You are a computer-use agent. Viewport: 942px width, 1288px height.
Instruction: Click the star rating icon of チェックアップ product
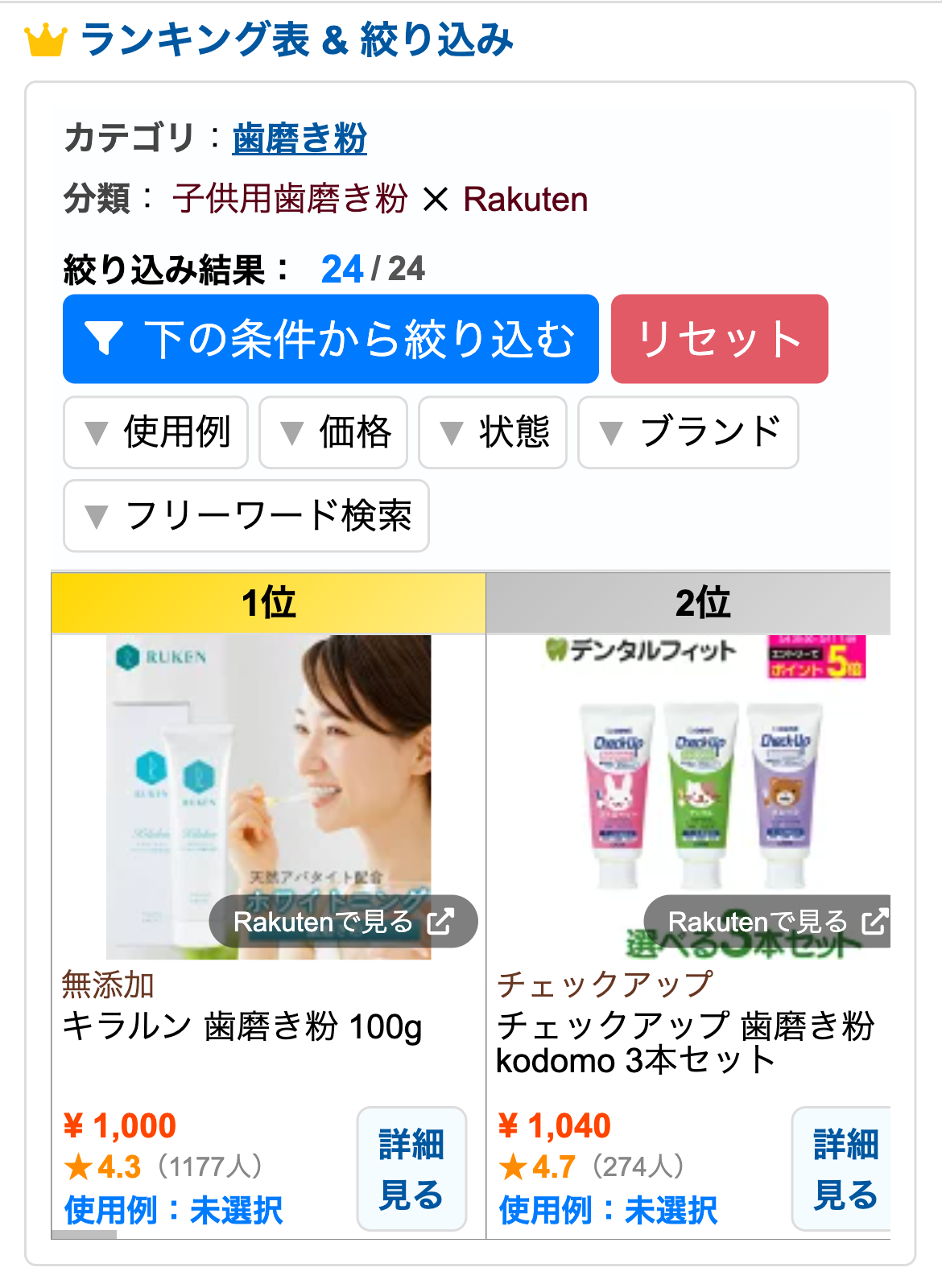coord(513,1166)
